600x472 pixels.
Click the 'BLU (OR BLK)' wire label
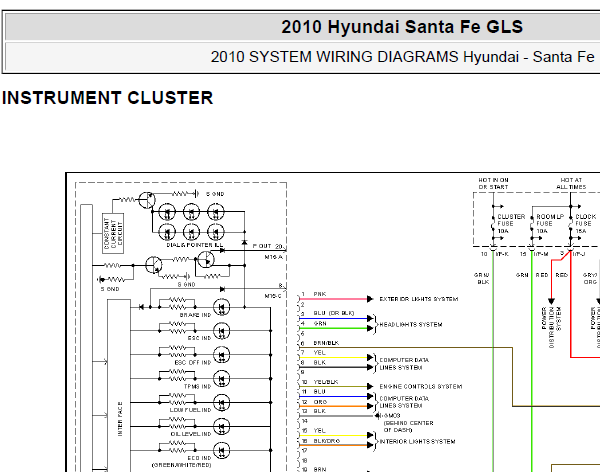click(334, 313)
